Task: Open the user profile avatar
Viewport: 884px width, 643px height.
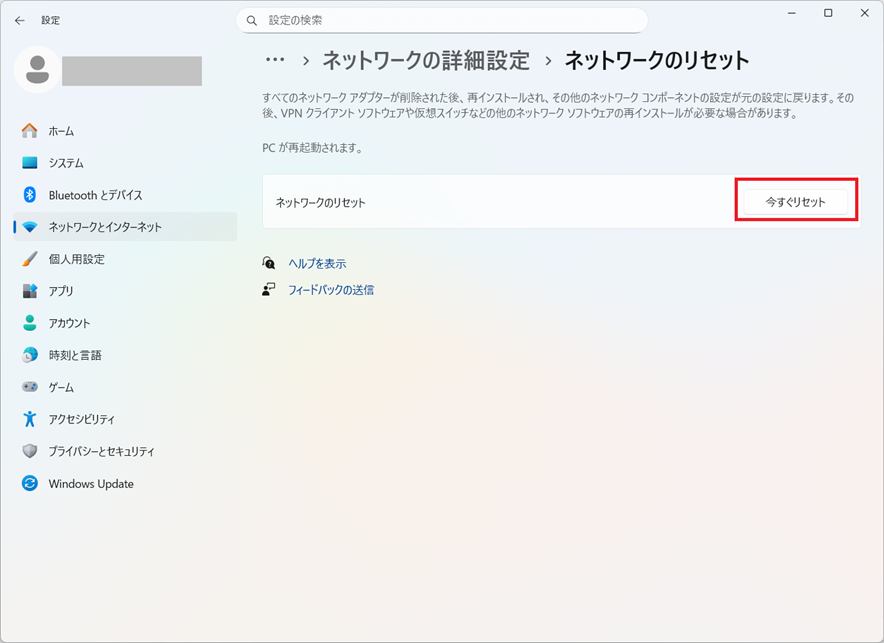Action: [x=38, y=70]
